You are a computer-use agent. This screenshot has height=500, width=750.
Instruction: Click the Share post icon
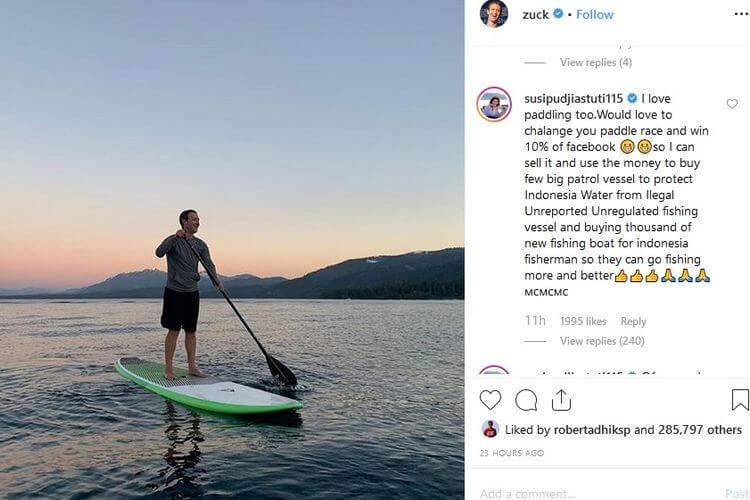coord(562,400)
